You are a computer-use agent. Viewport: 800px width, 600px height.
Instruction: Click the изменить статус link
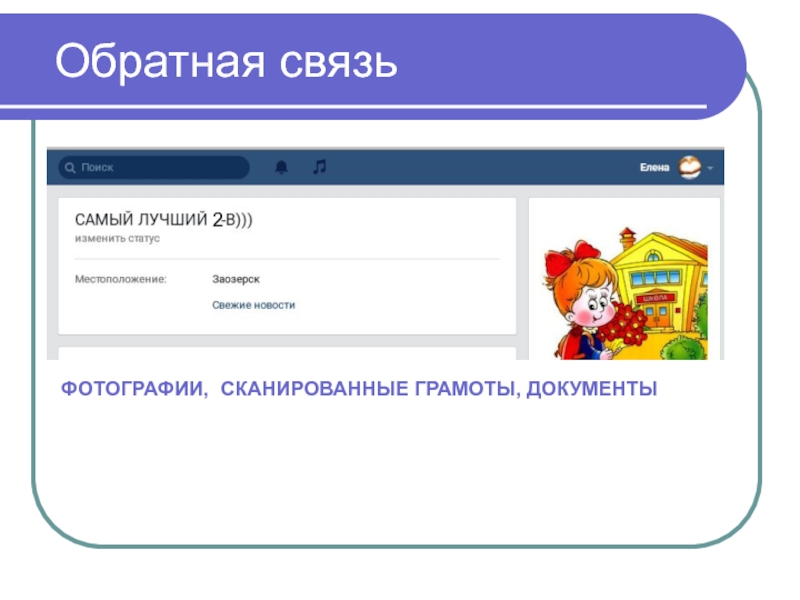117,238
